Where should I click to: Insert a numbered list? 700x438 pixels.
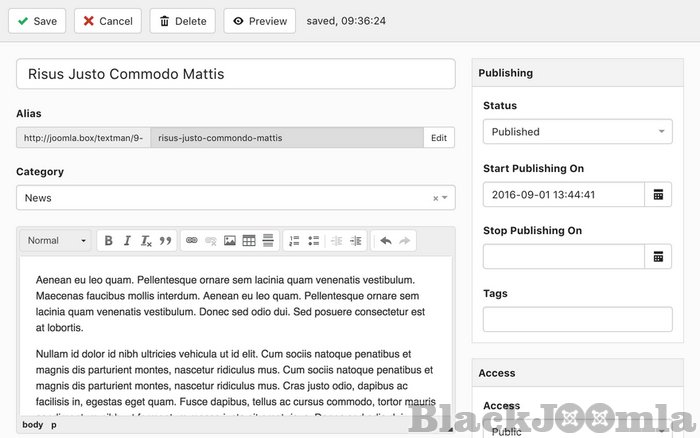(294, 241)
